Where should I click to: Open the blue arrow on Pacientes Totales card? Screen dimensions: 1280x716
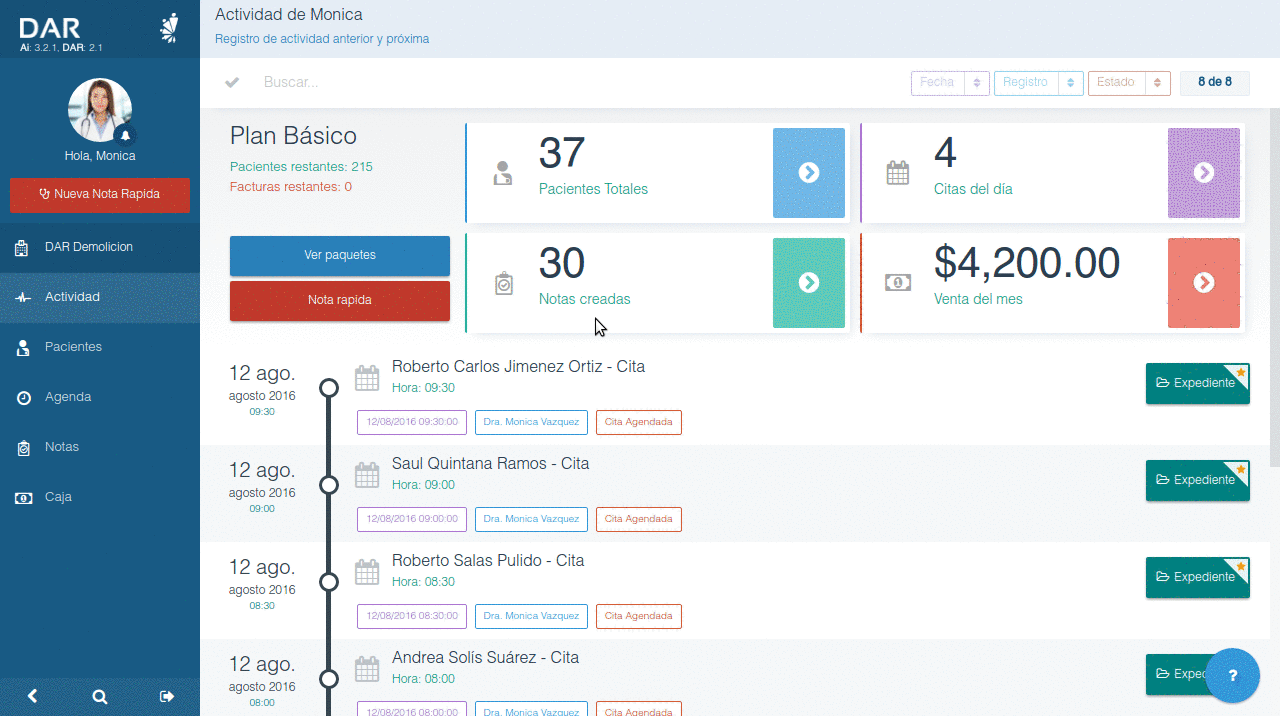click(809, 173)
